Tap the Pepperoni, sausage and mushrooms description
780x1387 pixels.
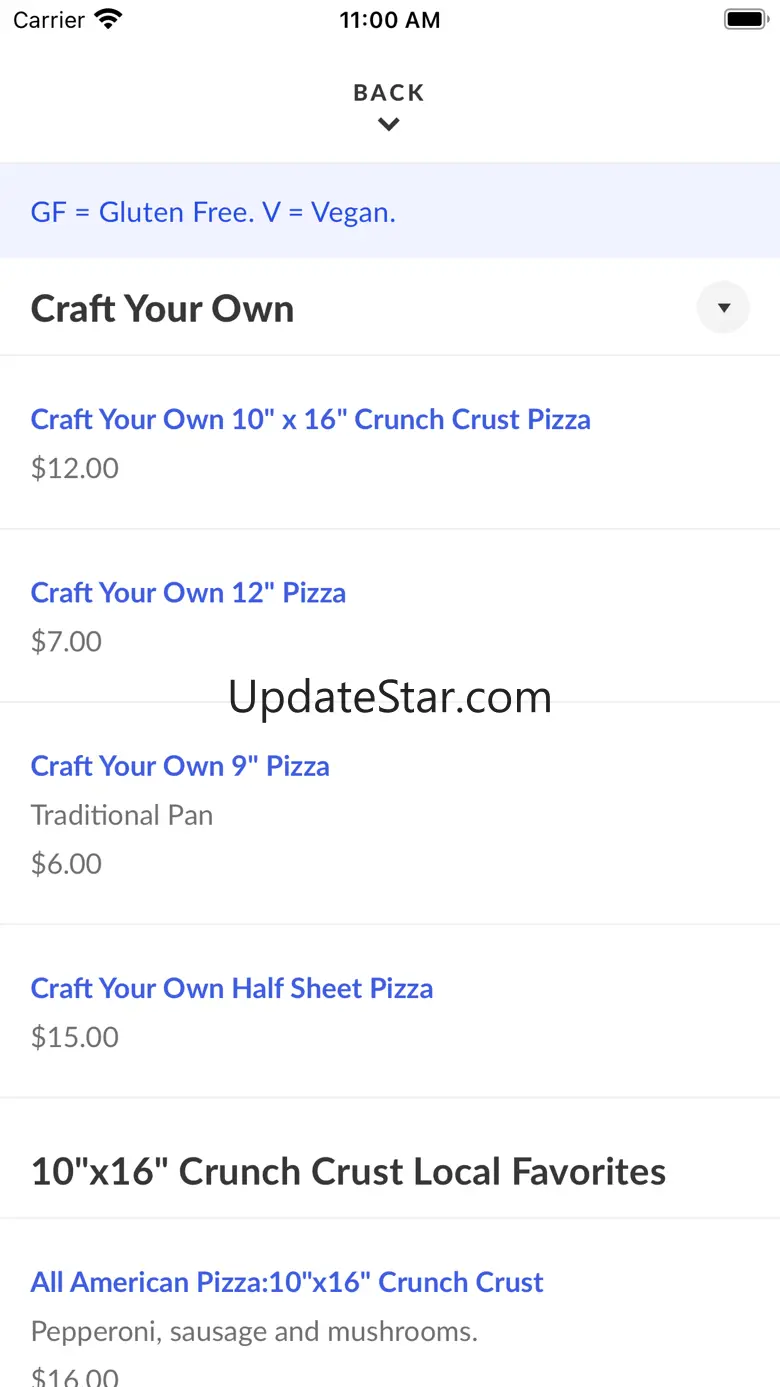click(x=254, y=1331)
